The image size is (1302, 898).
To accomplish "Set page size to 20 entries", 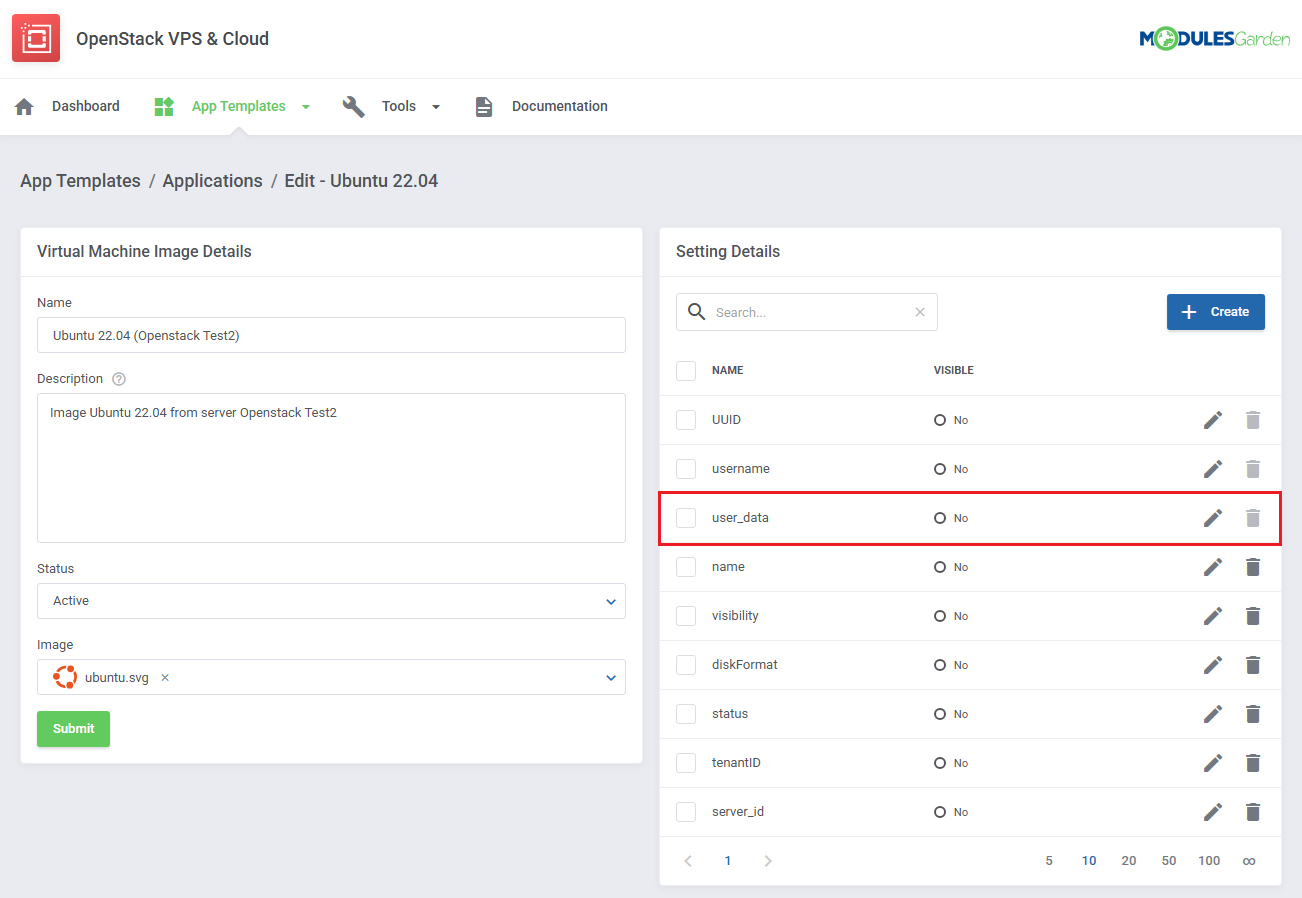I will [1128, 861].
